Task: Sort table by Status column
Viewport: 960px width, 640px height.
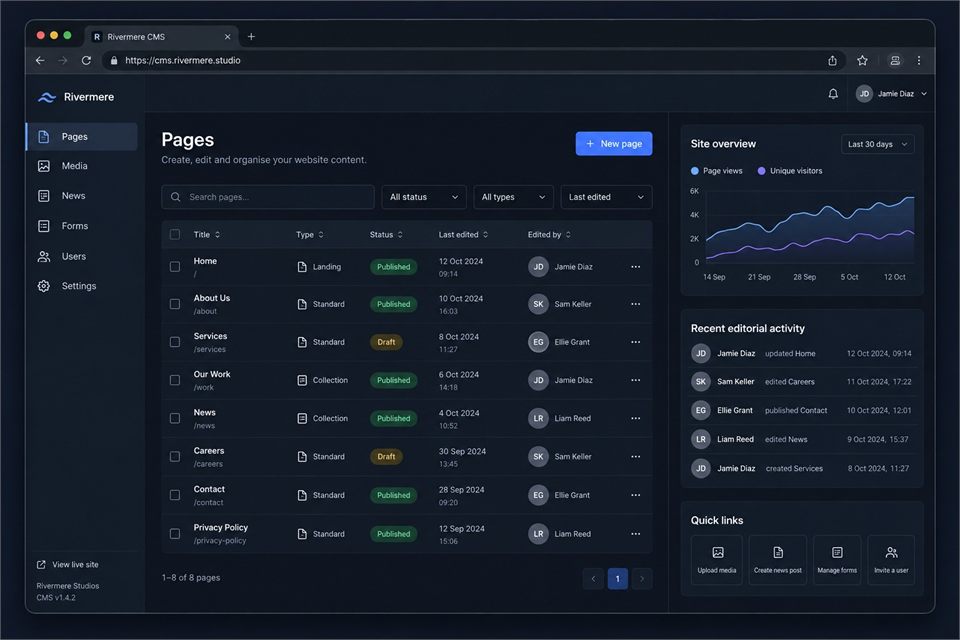Action: (x=386, y=235)
